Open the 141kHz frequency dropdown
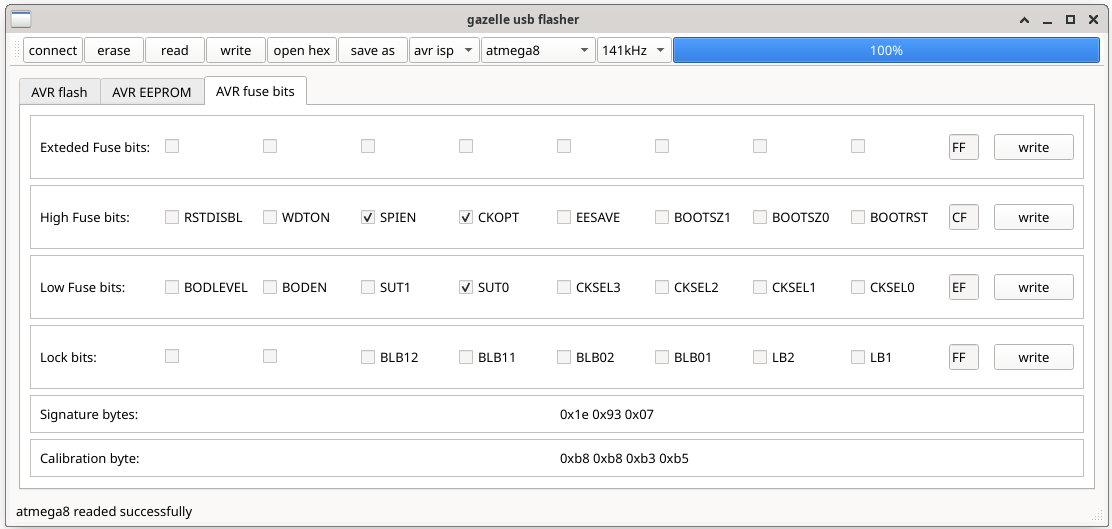 click(x=633, y=50)
